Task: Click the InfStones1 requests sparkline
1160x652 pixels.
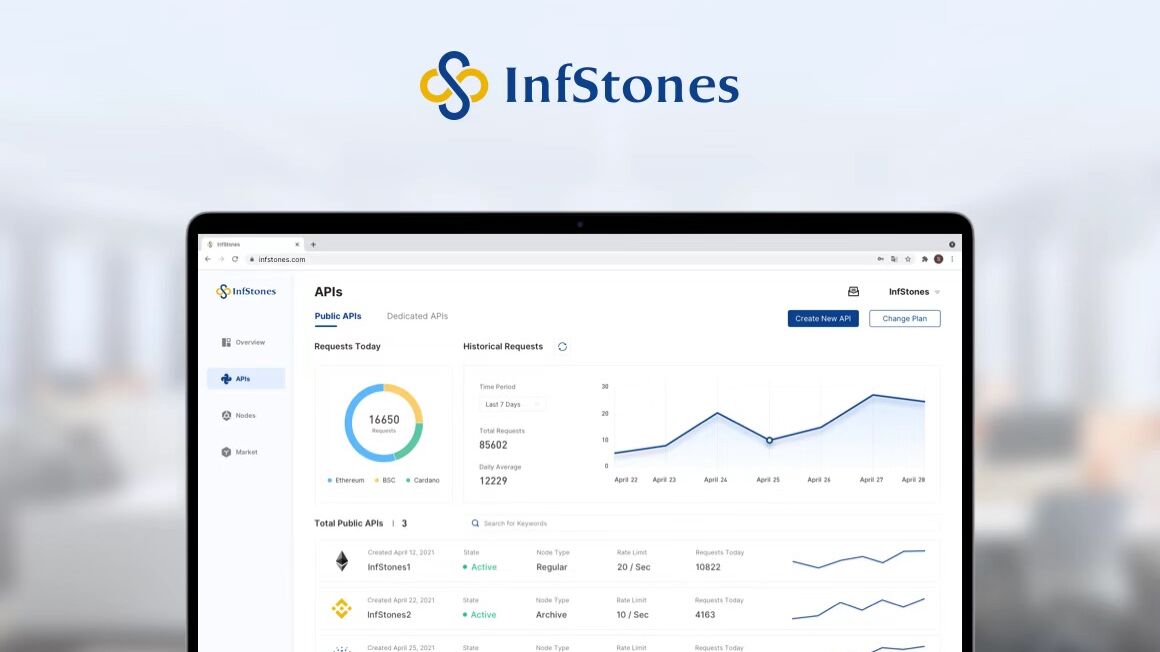Action: tap(859, 559)
